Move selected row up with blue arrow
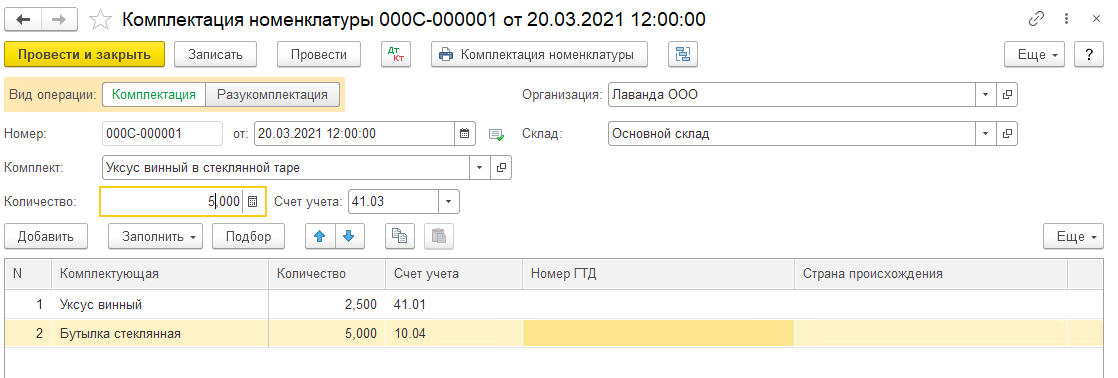Viewport: 1118px width, 378px height. (319, 237)
